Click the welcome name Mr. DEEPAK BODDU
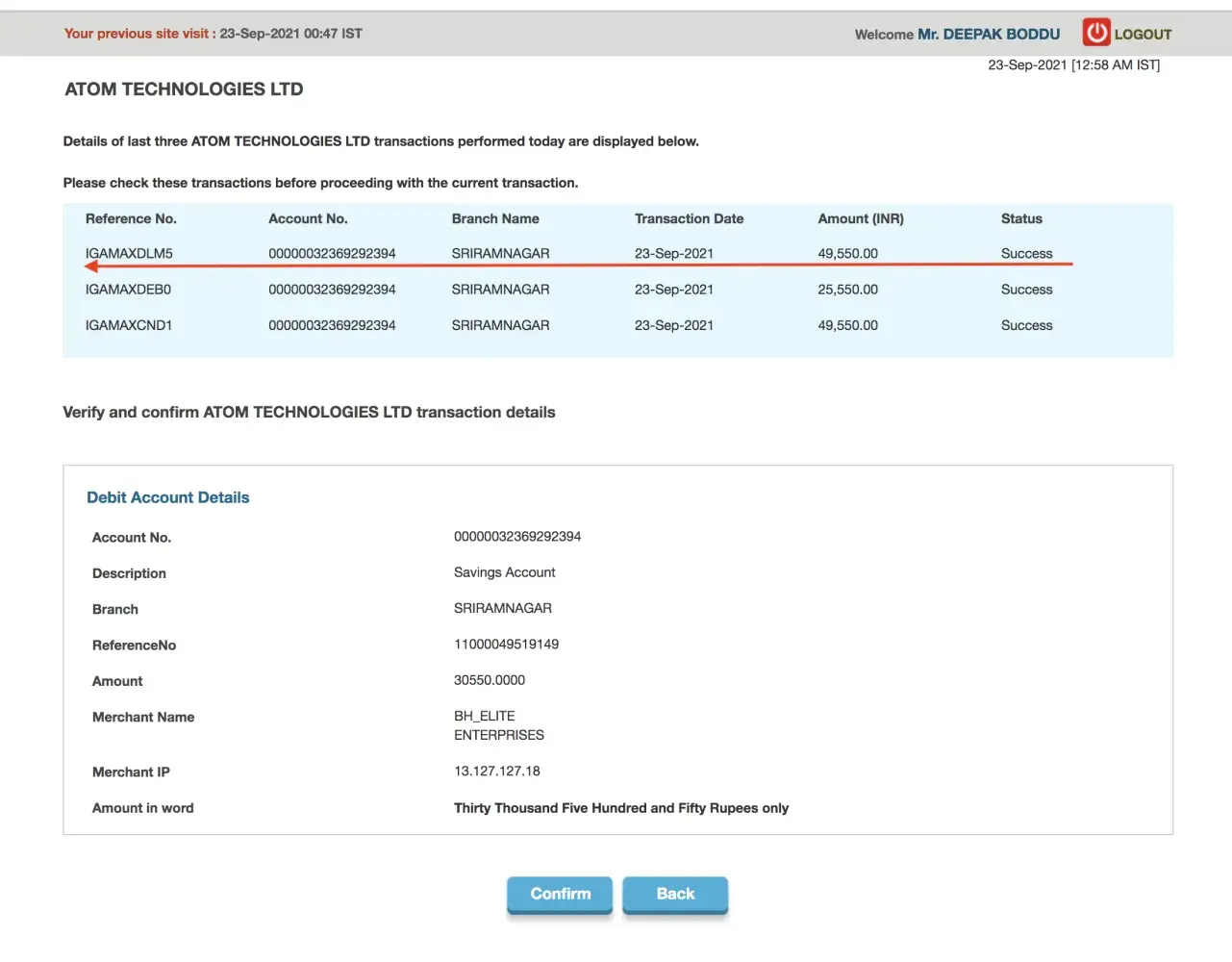Image resolution: width=1232 pixels, height=962 pixels. coord(988,35)
